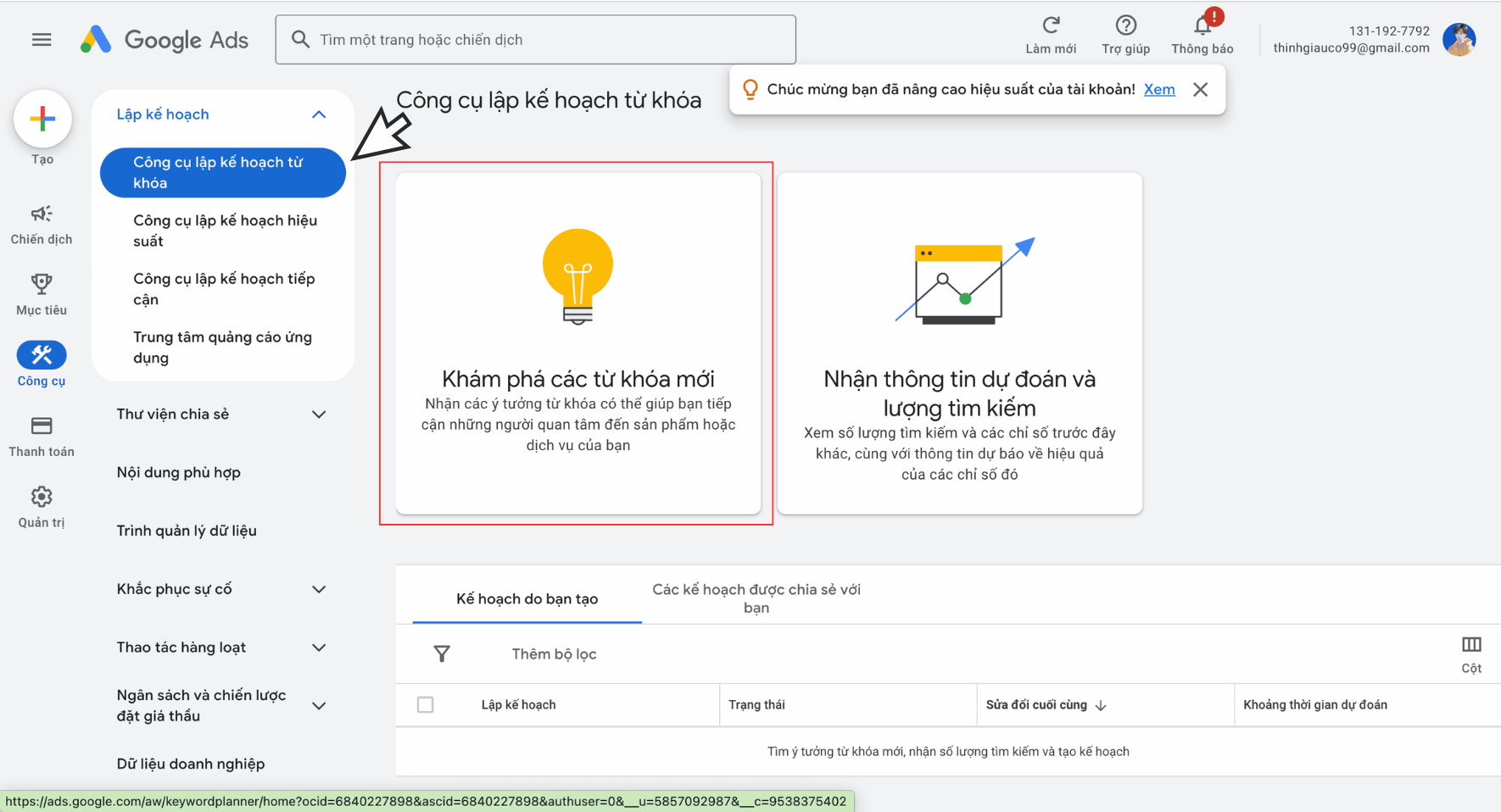Switch to Kế hoạch do bạn tạo tab
Image resolution: width=1501 pixels, height=812 pixels.
(527, 599)
